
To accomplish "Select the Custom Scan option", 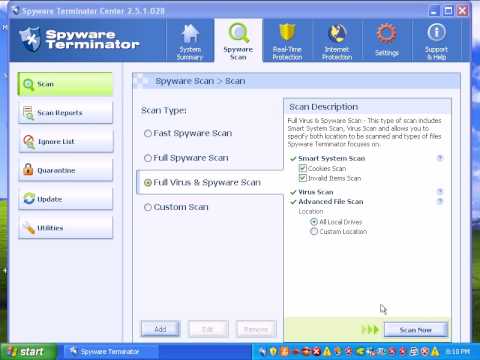I will click(x=176, y=207).
